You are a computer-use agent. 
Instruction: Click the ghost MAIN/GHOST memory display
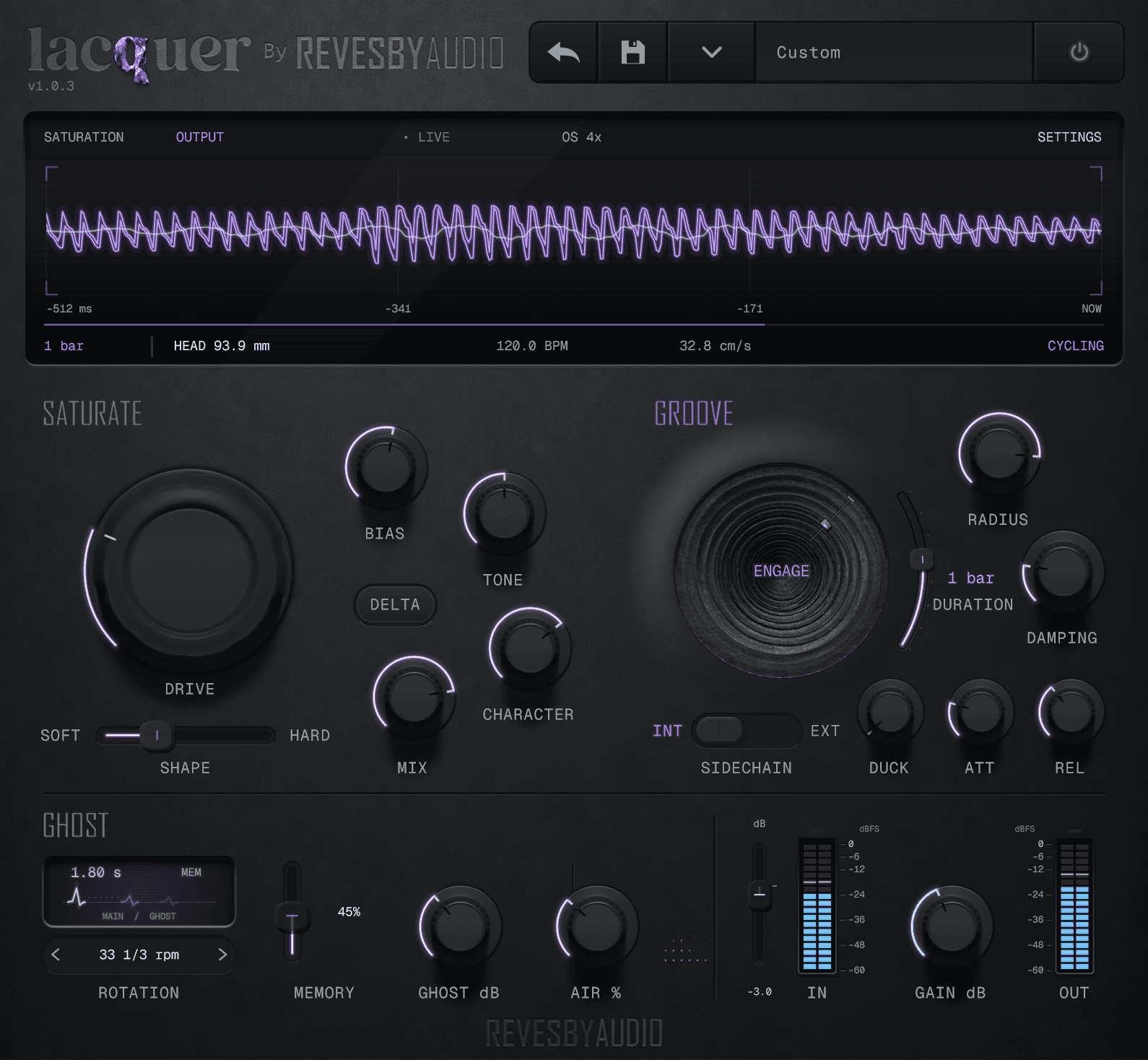point(139,892)
